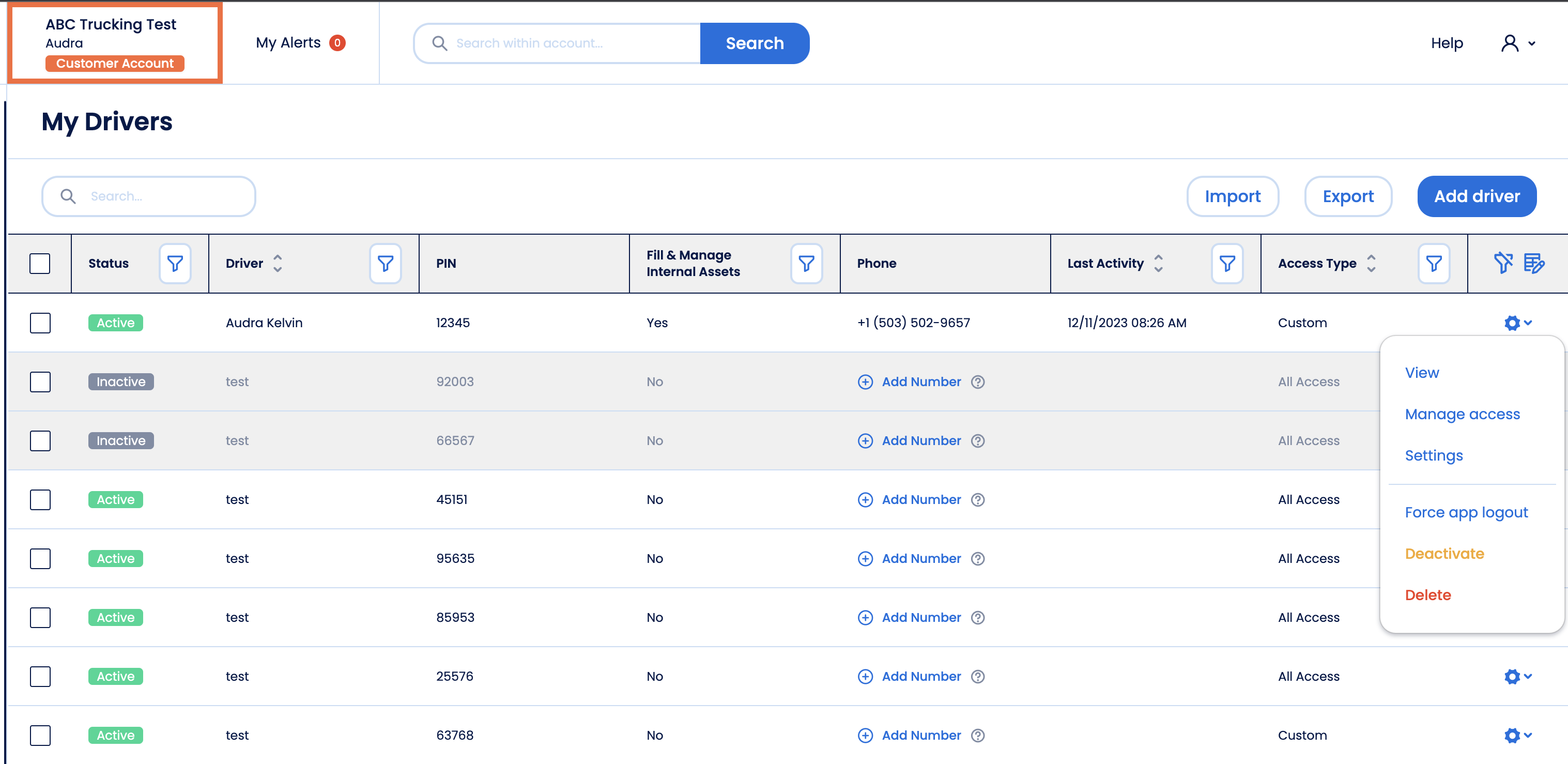Click the magnifier icon in drivers search
This screenshot has width=1568, height=764.
(x=68, y=196)
